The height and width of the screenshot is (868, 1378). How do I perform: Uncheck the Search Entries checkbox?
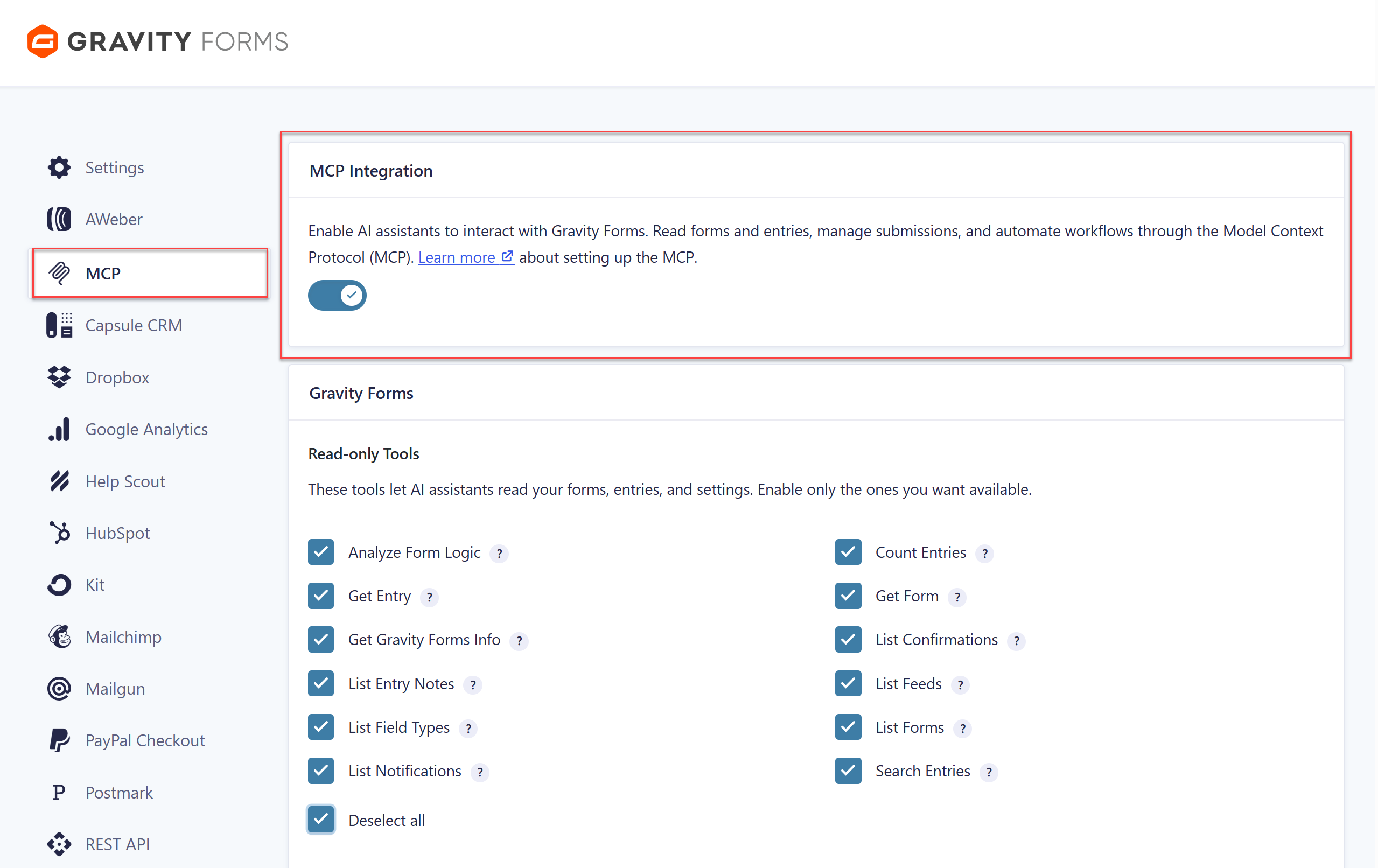pos(848,771)
